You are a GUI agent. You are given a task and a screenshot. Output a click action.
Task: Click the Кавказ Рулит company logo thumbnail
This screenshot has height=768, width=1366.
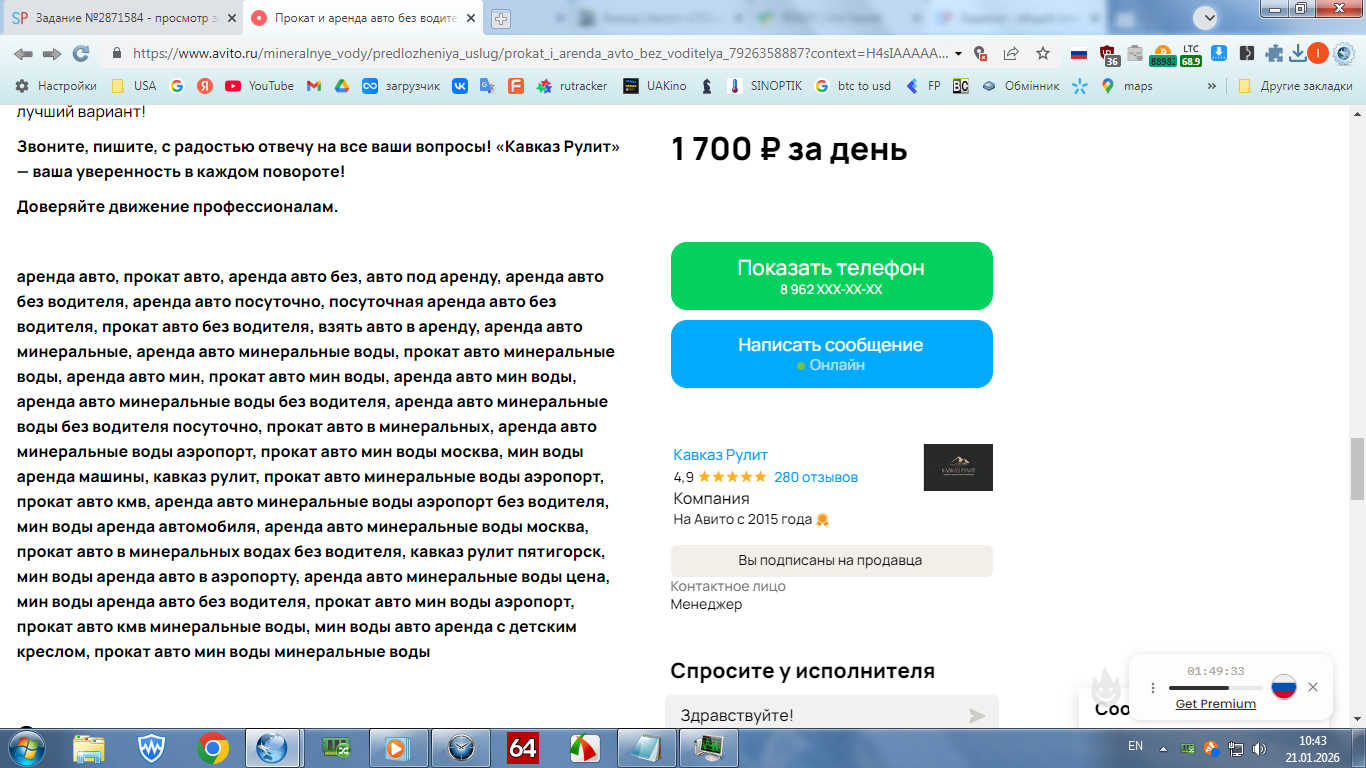coord(958,467)
